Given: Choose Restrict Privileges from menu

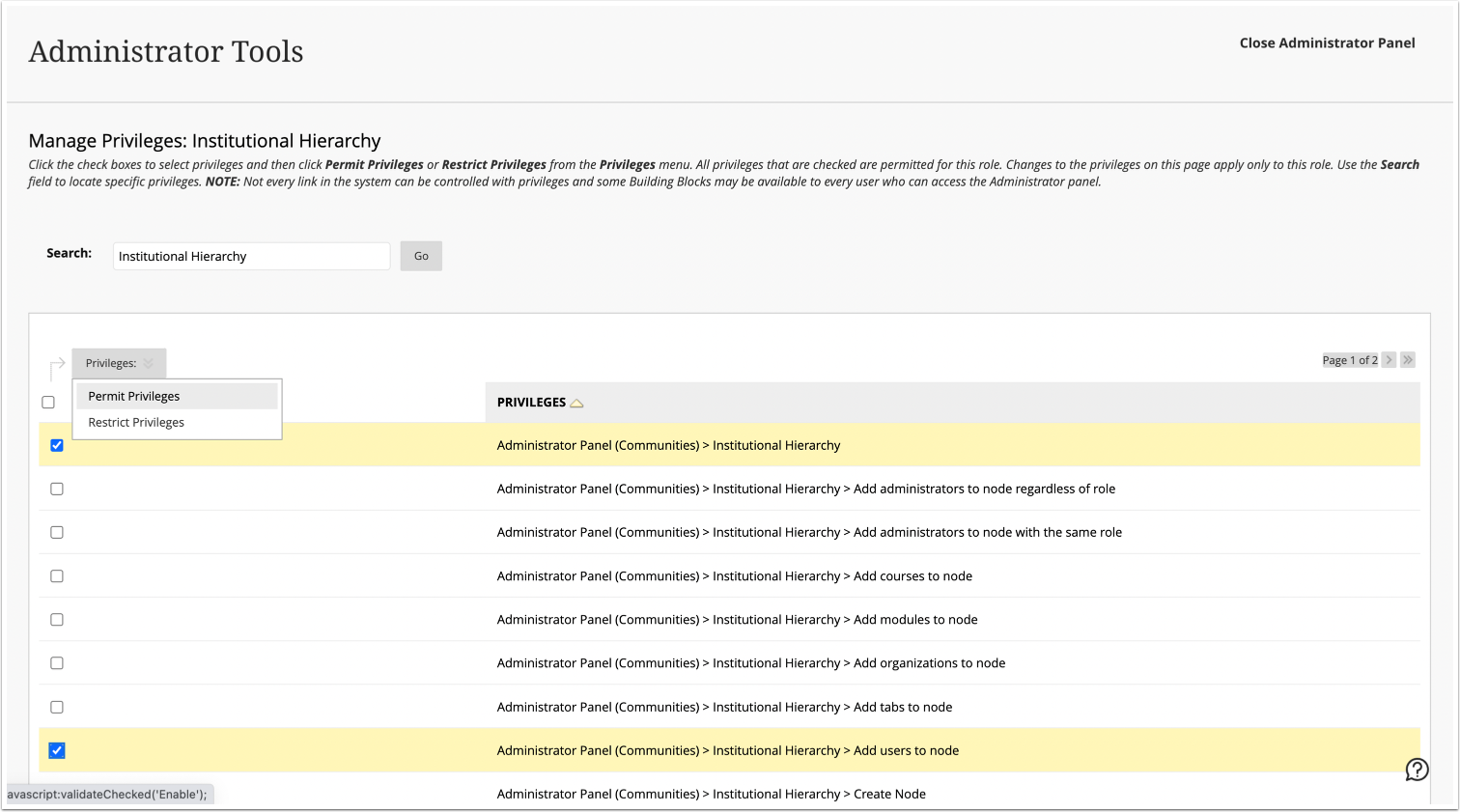Looking at the screenshot, I should [x=177, y=422].
